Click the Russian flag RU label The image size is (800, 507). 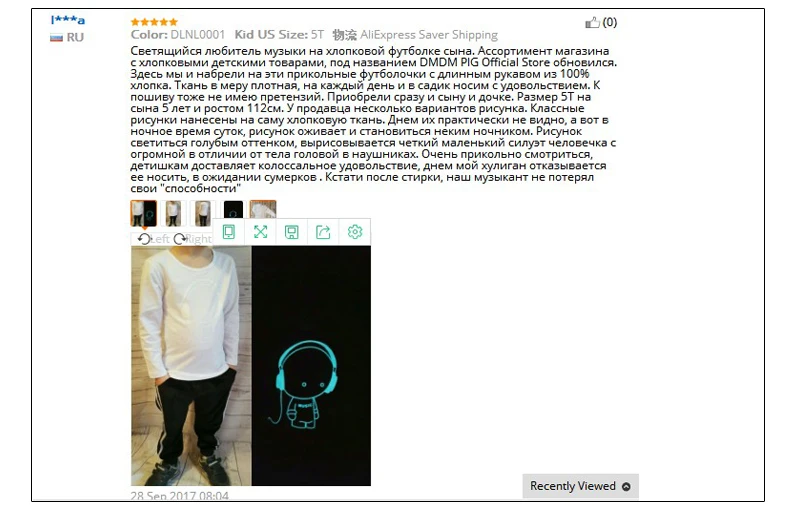[x=67, y=37]
